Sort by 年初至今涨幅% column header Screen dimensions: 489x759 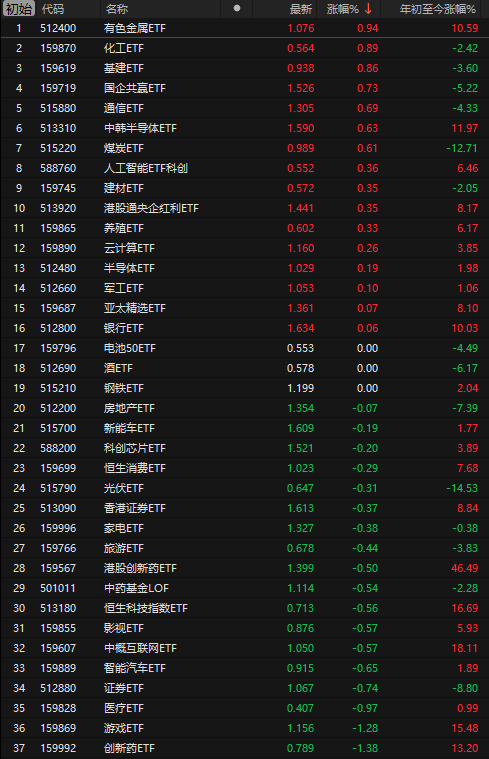(x=438, y=9)
